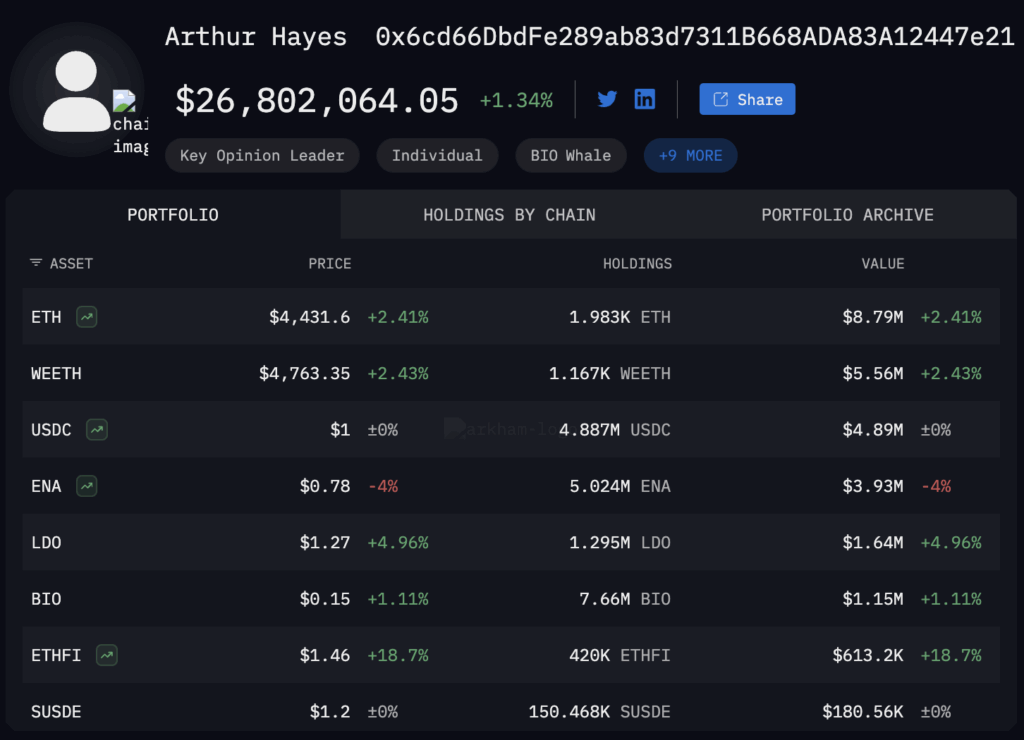The image size is (1024, 740).
Task: Click the wallet address text
Action: pyautogui.click(x=694, y=38)
